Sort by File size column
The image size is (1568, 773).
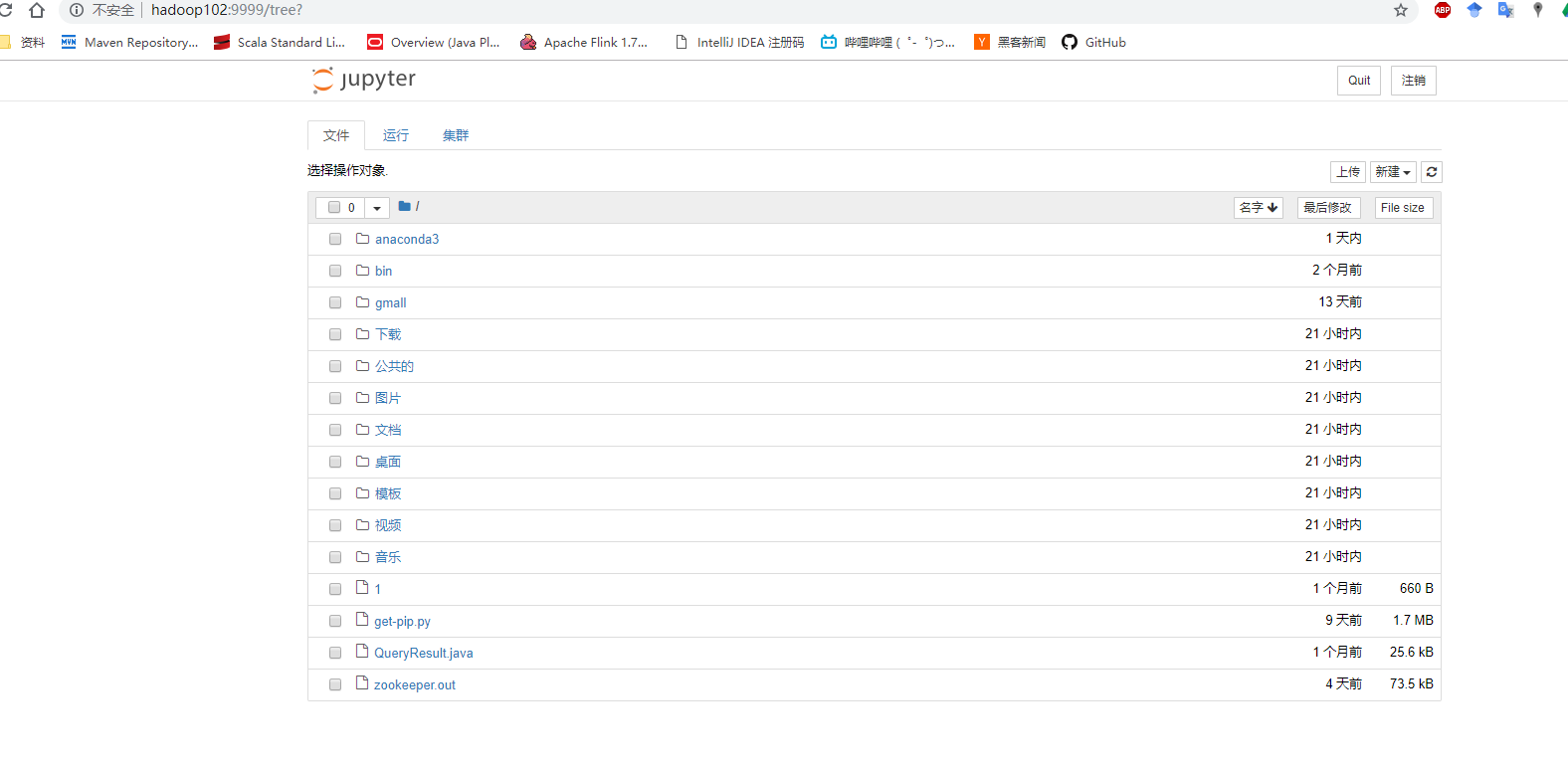1403,207
